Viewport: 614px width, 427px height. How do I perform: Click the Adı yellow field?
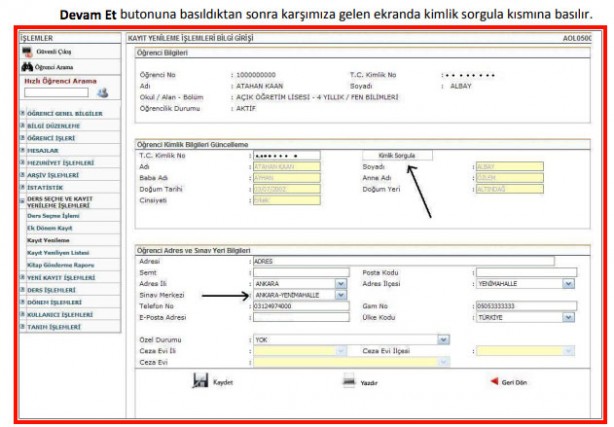coord(287,166)
